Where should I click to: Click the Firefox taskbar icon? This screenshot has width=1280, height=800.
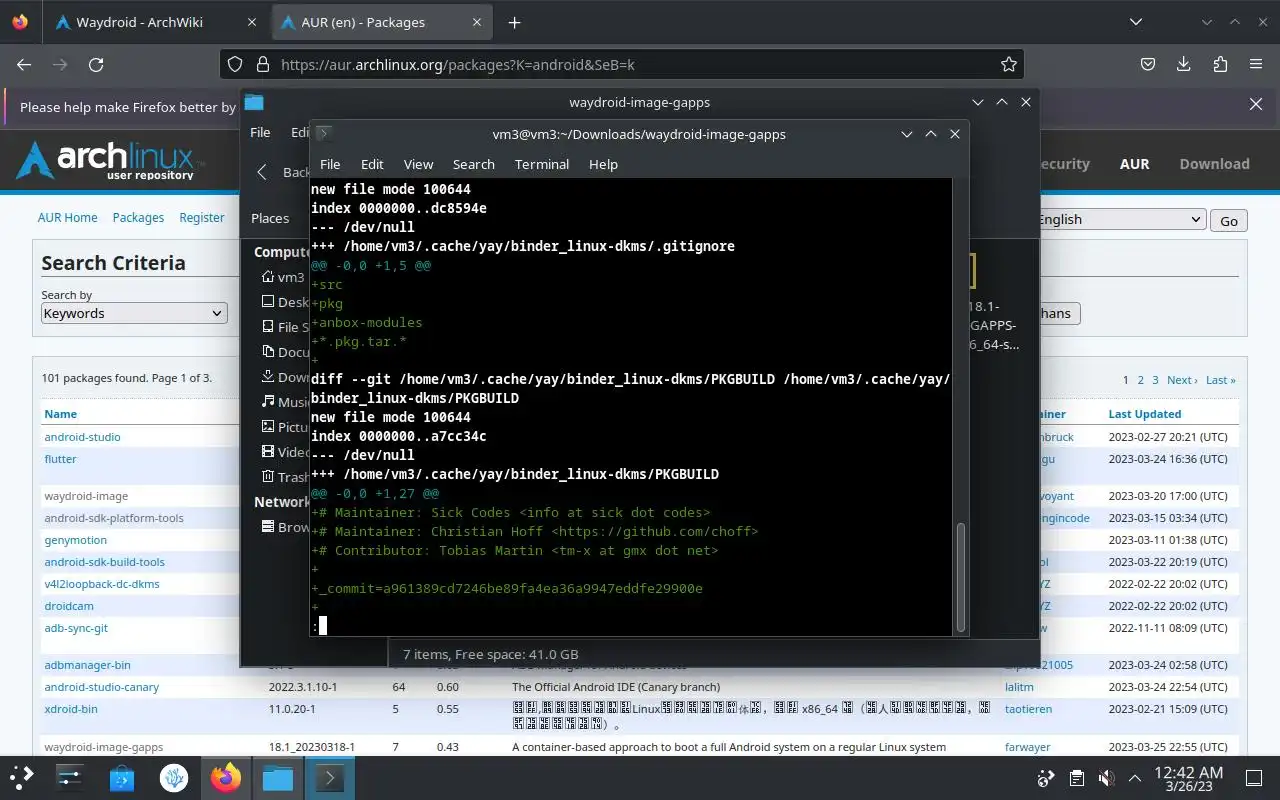[226, 777]
